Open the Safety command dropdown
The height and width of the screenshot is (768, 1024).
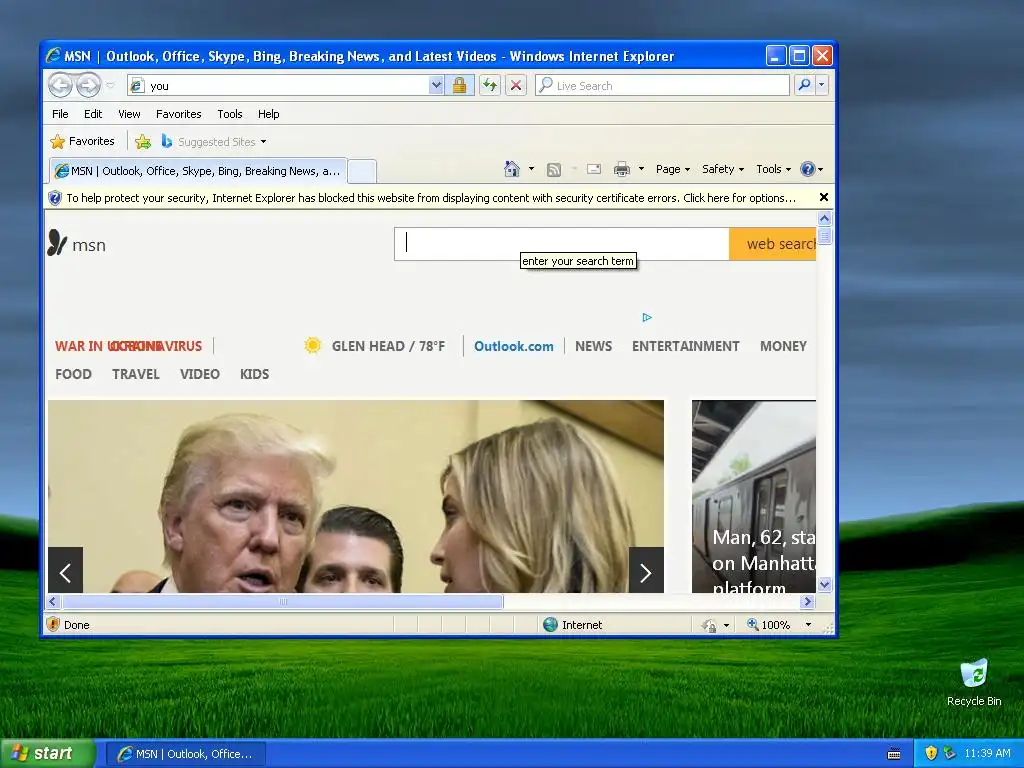click(722, 169)
